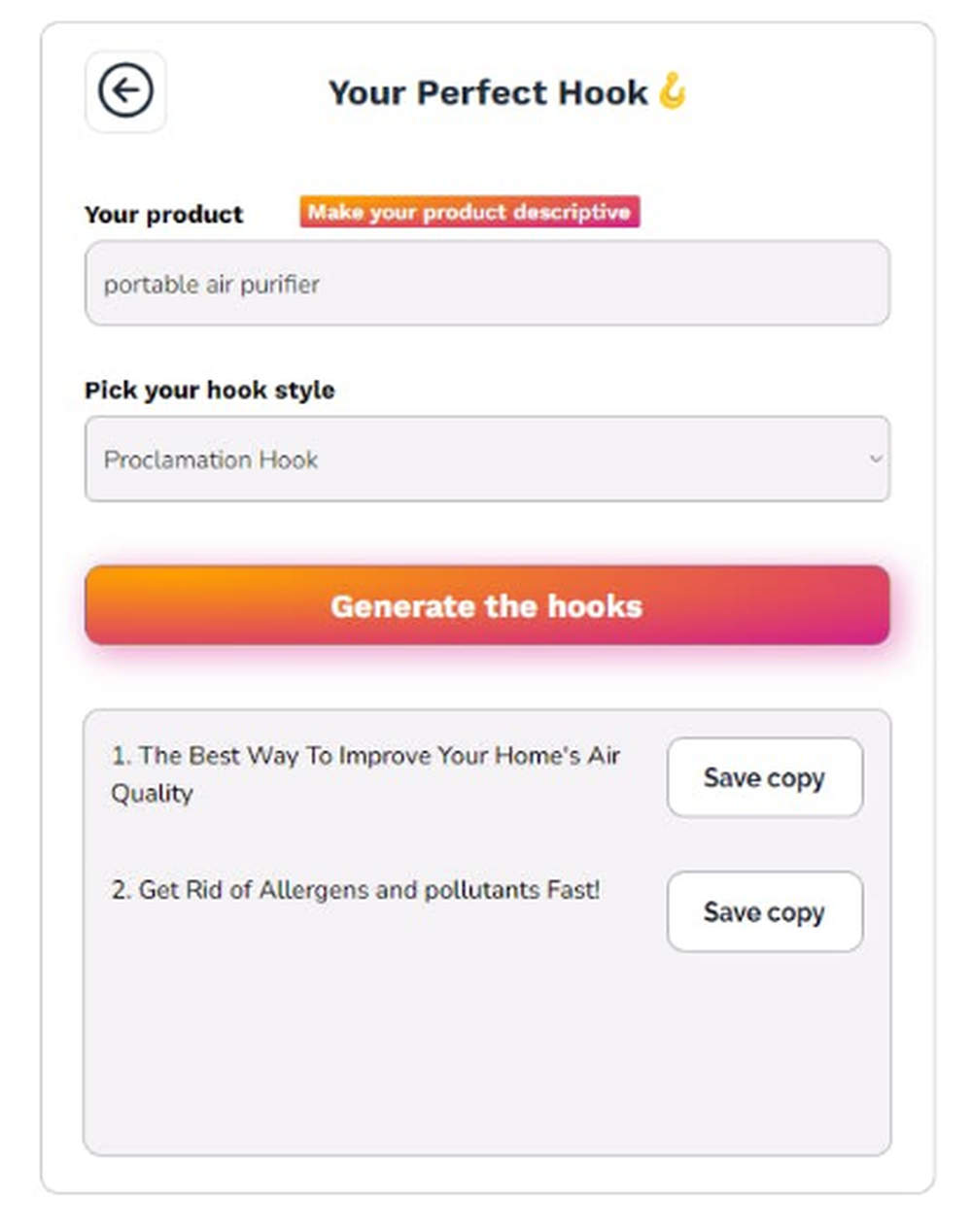Save copy of the 'Get Rid of Allergens' hook
The image size is (972, 1232).
click(764, 911)
